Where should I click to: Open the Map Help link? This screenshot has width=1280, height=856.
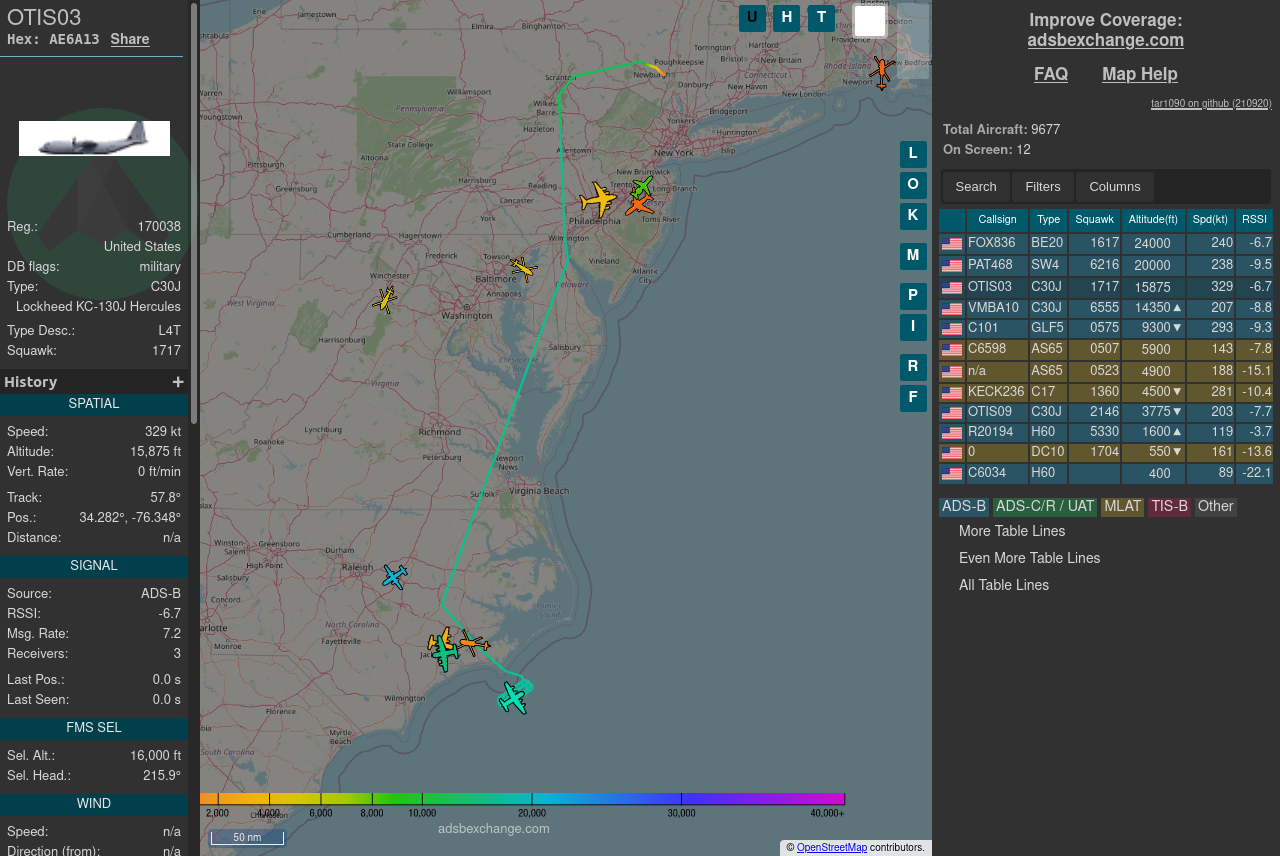(1140, 74)
